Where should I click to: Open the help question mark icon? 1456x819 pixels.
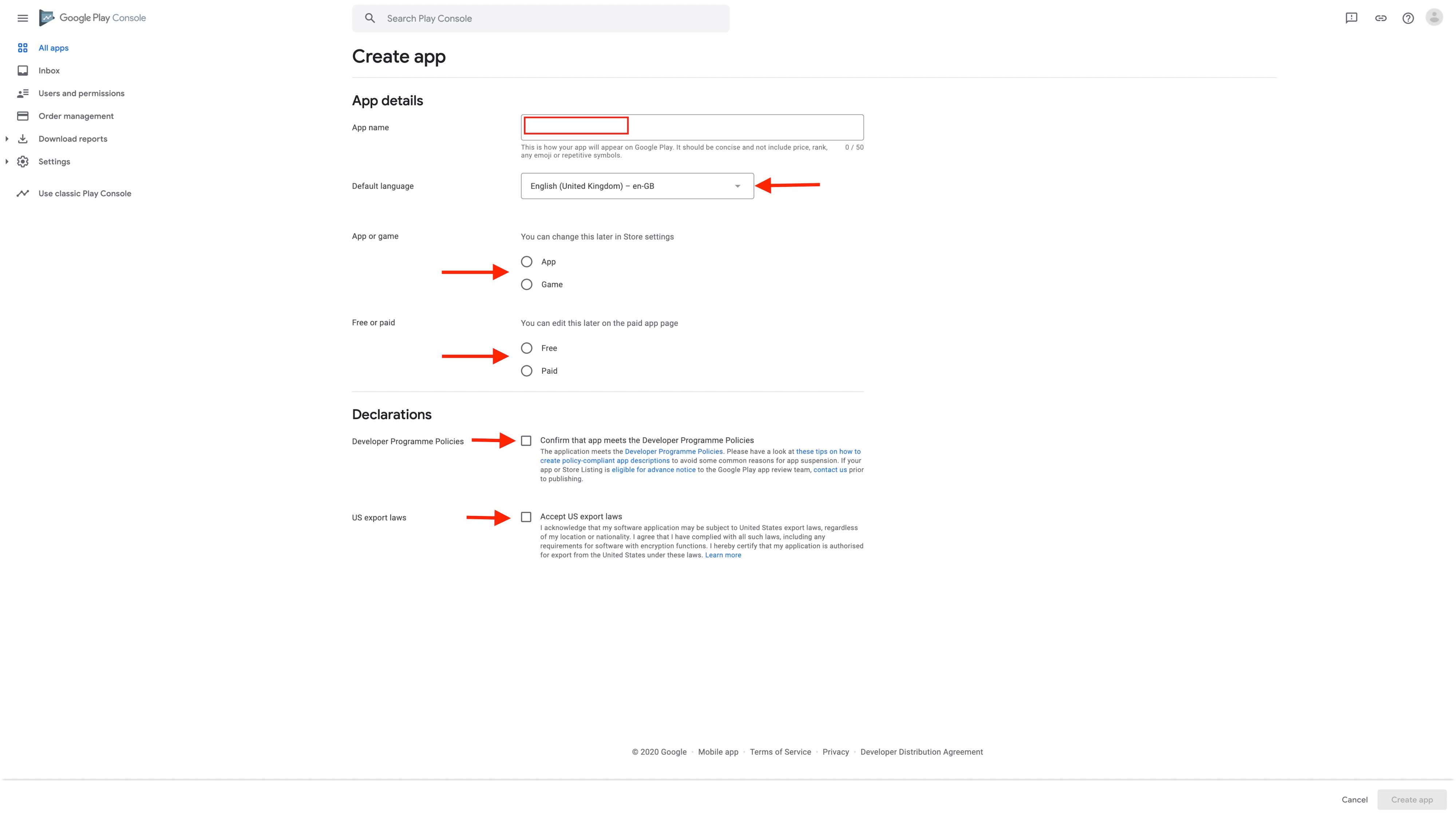coord(1408,18)
